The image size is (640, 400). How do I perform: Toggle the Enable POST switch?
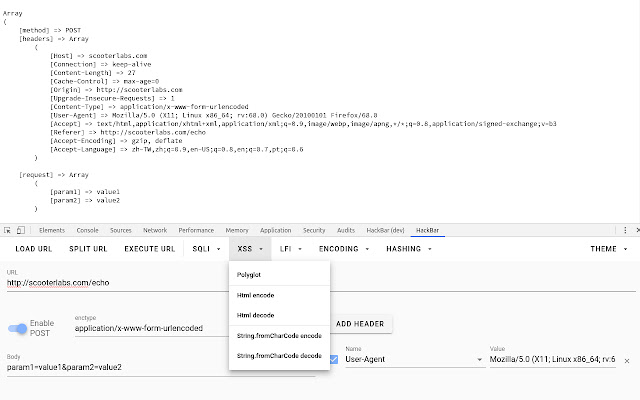click(x=20, y=329)
